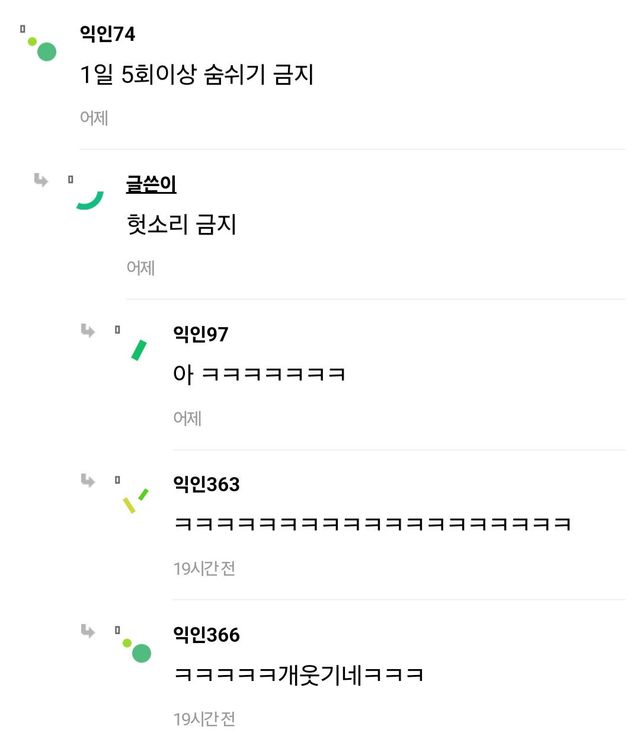Click the '어제' timestamp under 익인74
The height and width of the screenshot is (748, 640).
pyautogui.click(x=94, y=118)
